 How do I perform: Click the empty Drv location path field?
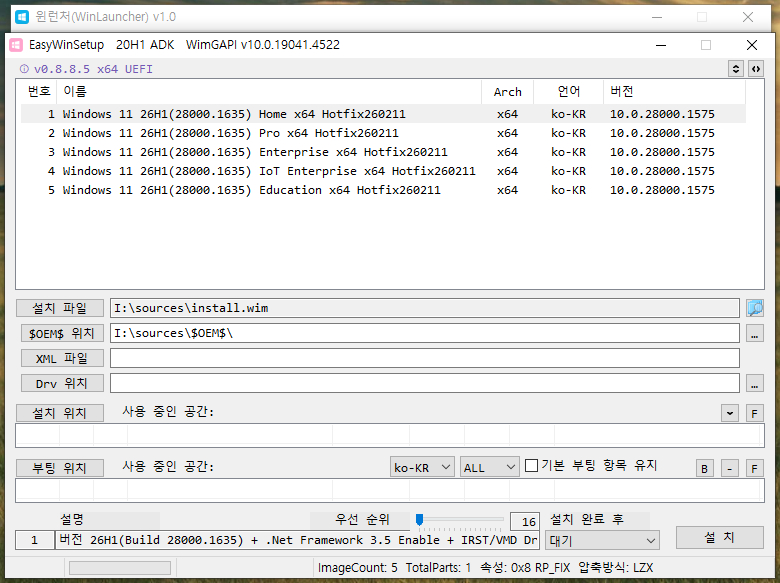tap(424, 383)
